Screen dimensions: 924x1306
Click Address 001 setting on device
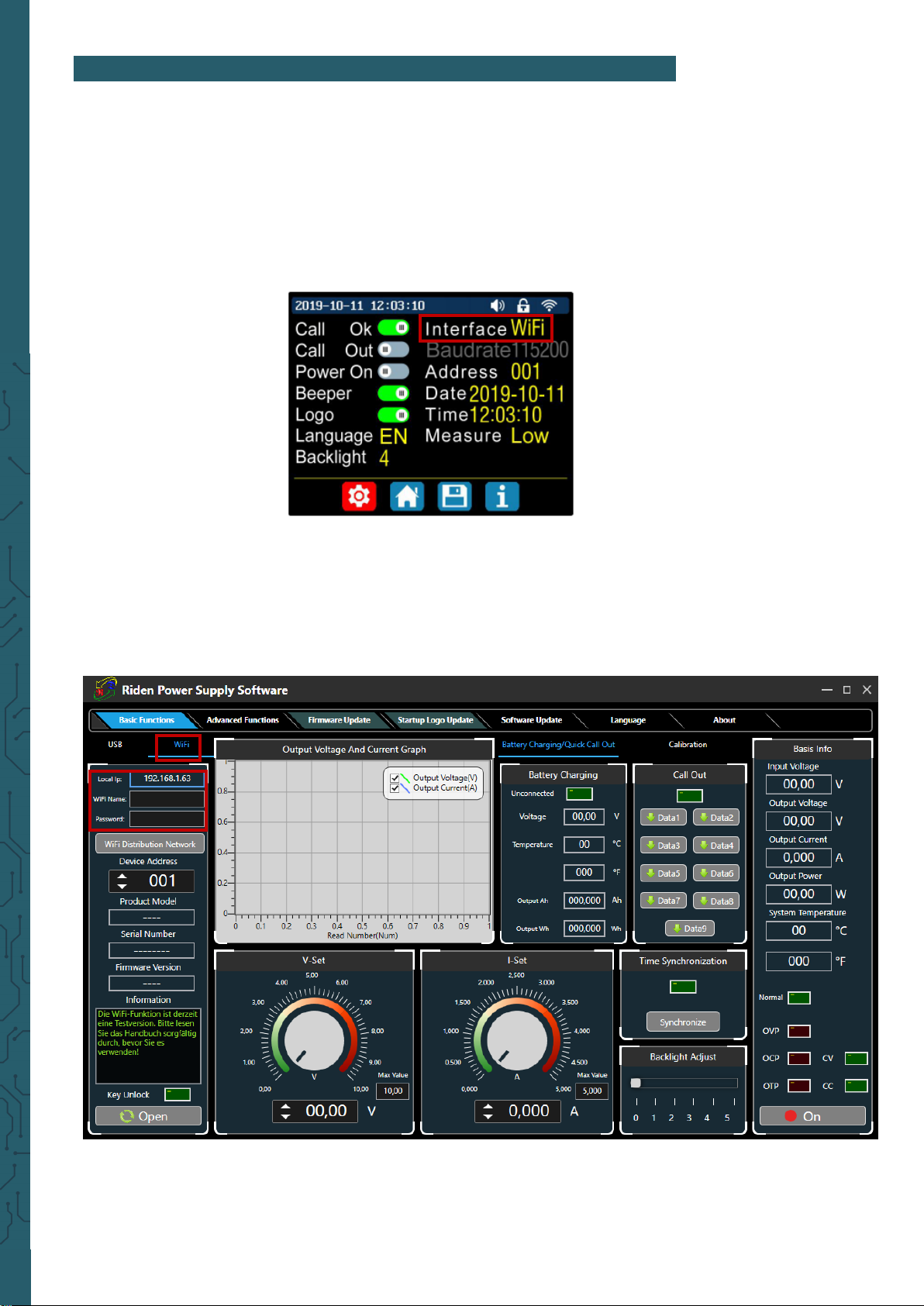click(x=482, y=372)
